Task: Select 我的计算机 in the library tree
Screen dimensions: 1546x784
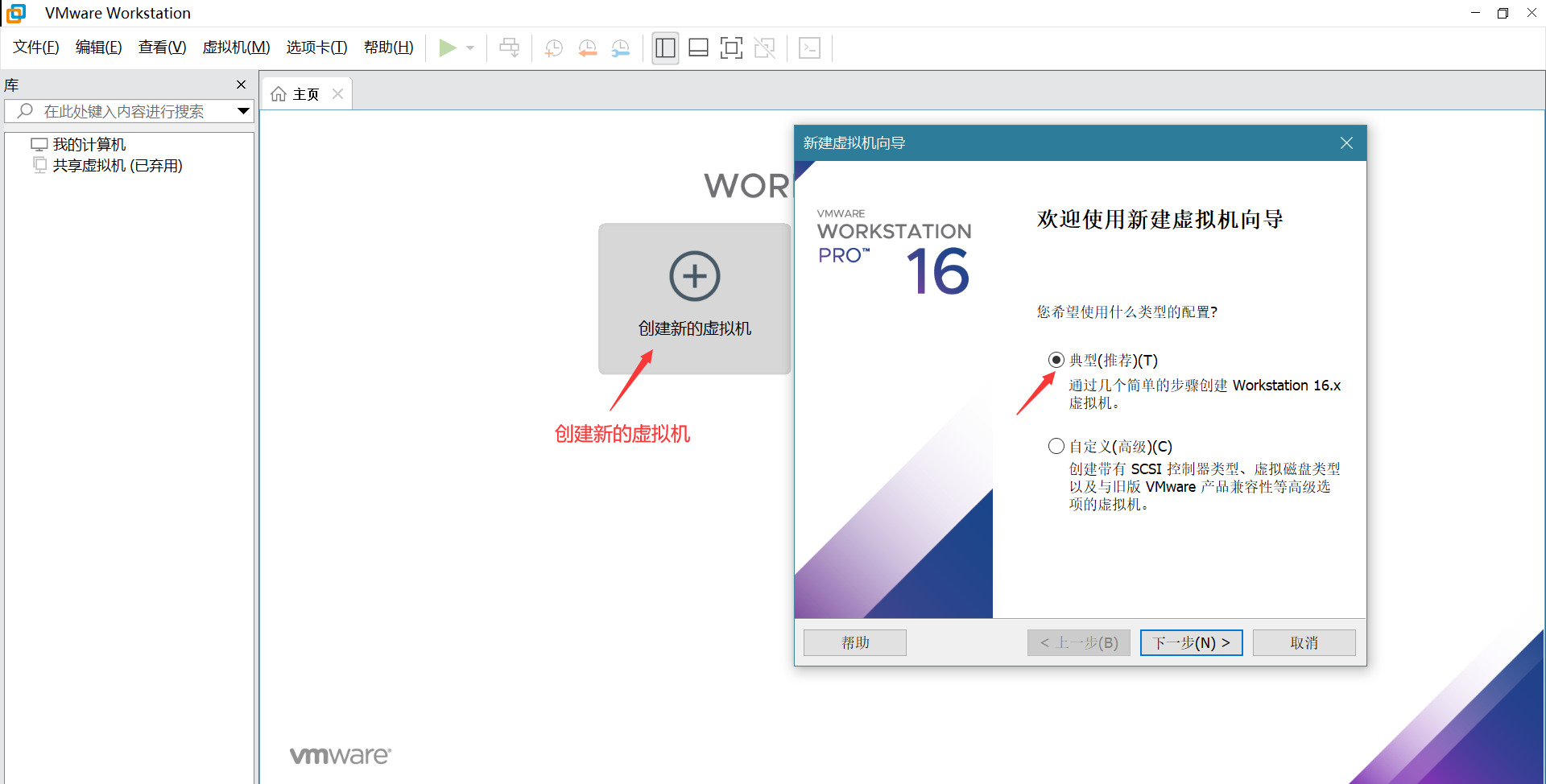Action: coord(89,144)
